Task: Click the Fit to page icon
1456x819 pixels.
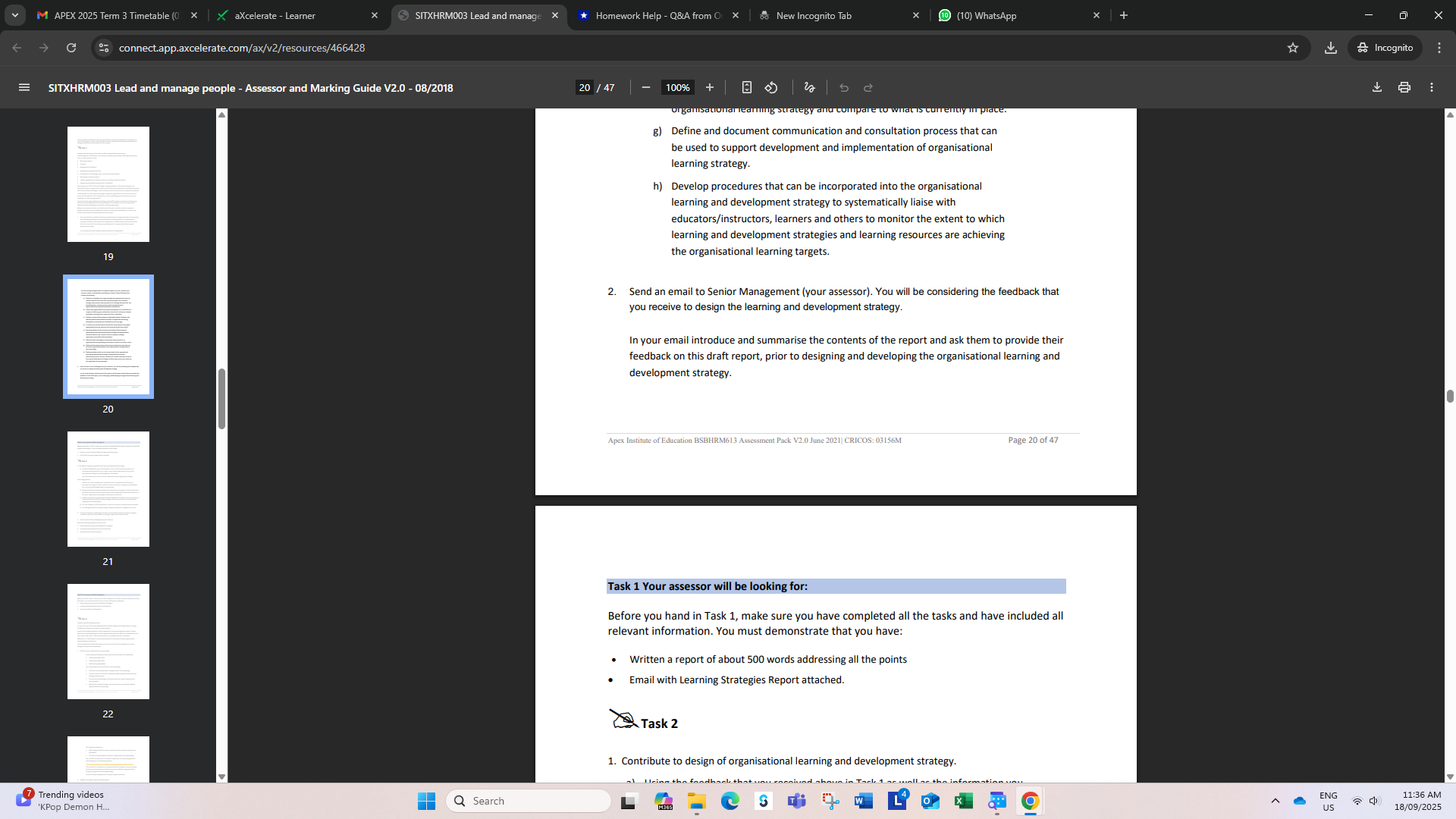Action: [747, 87]
